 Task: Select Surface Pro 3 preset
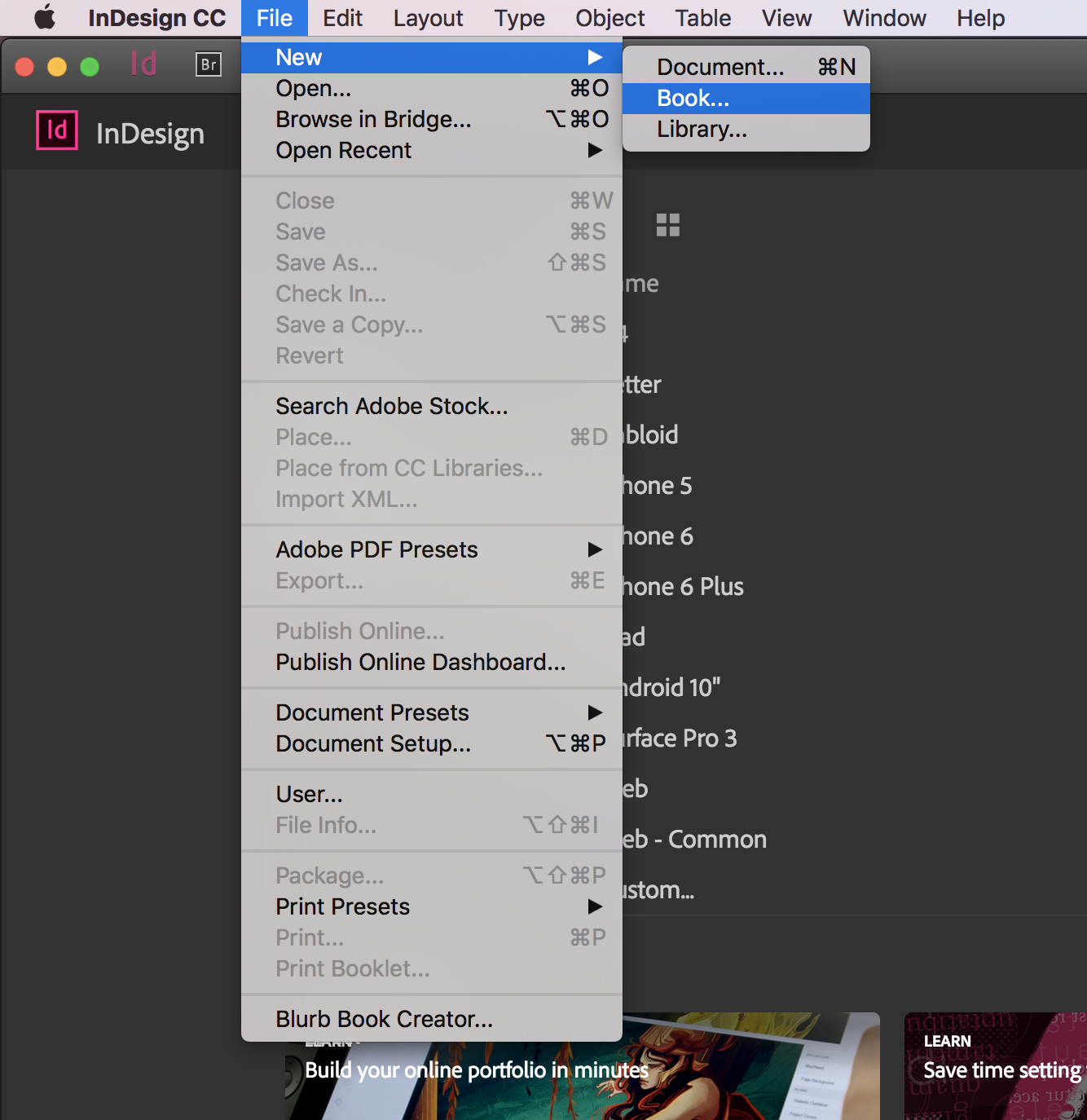(680, 739)
